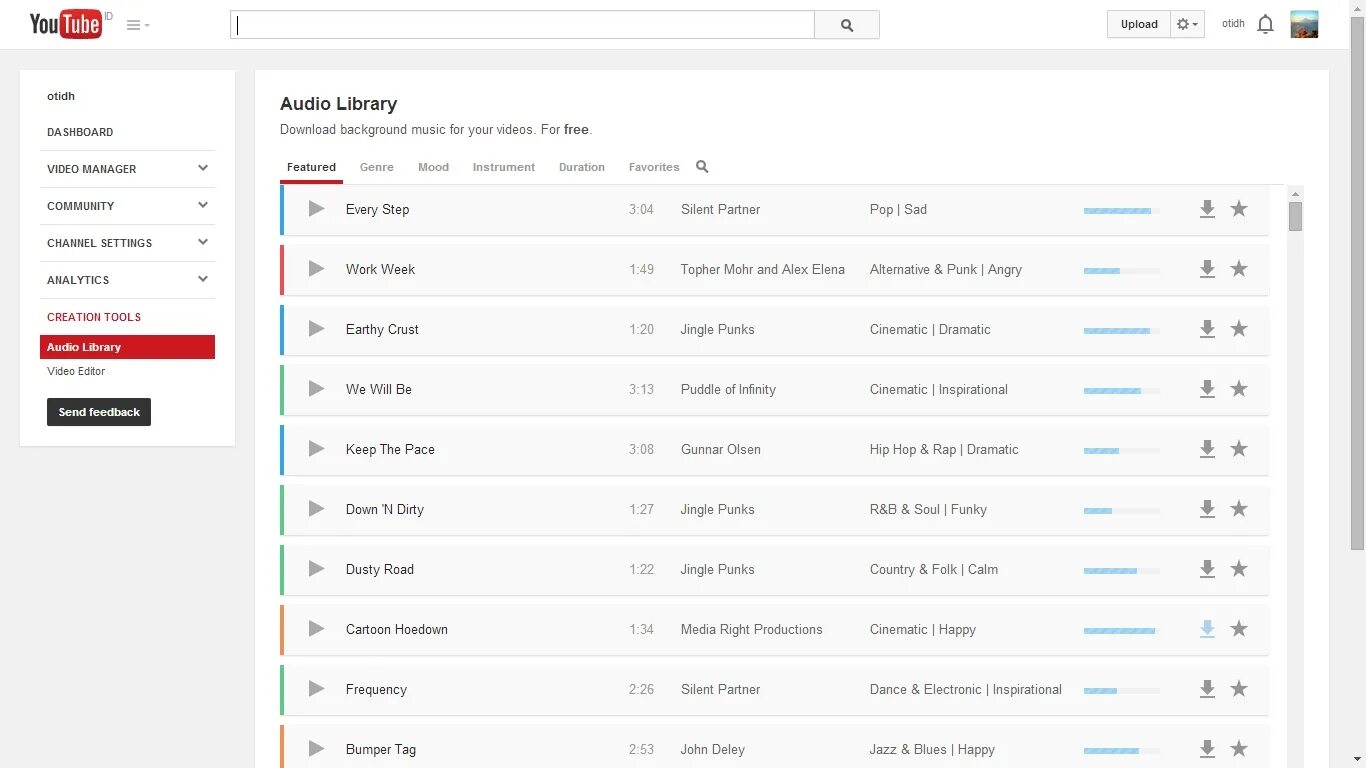Expand the Analytics section
Image resolution: width=1366 pixels, height=768 pixels.
(x=203, y=279)
